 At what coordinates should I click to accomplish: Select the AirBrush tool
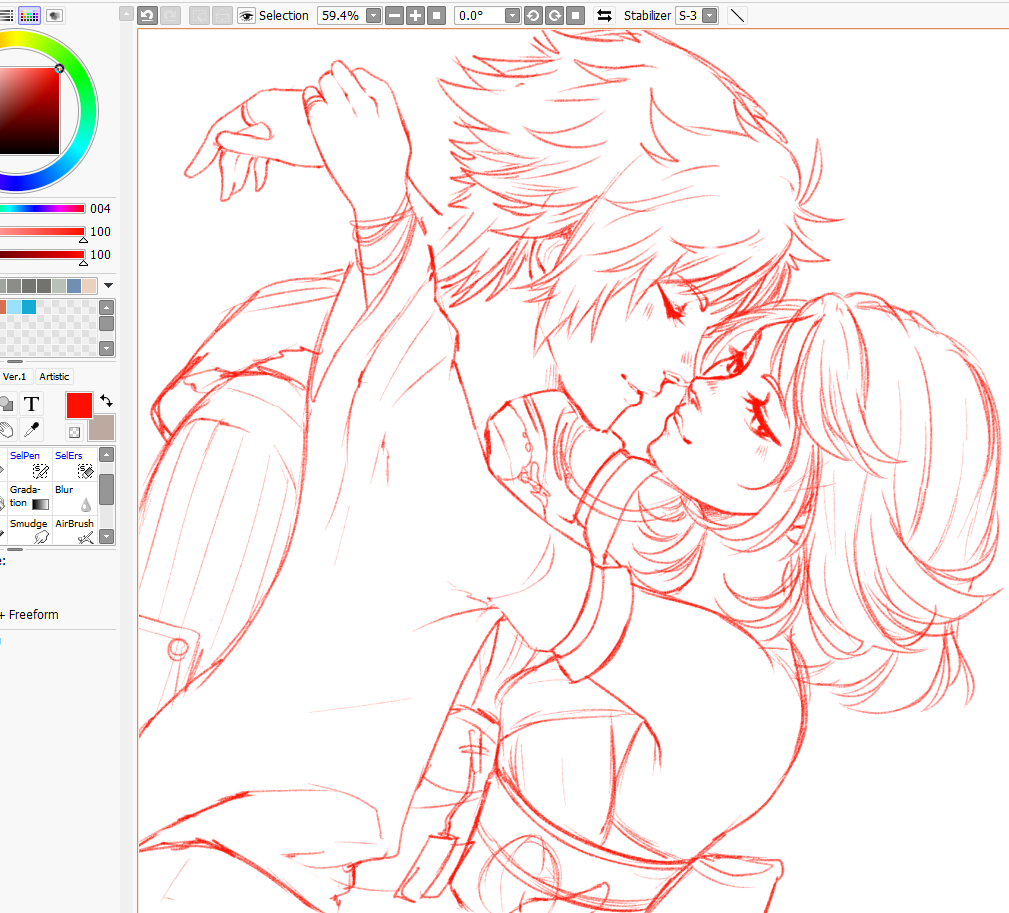(x=74, y=531)
